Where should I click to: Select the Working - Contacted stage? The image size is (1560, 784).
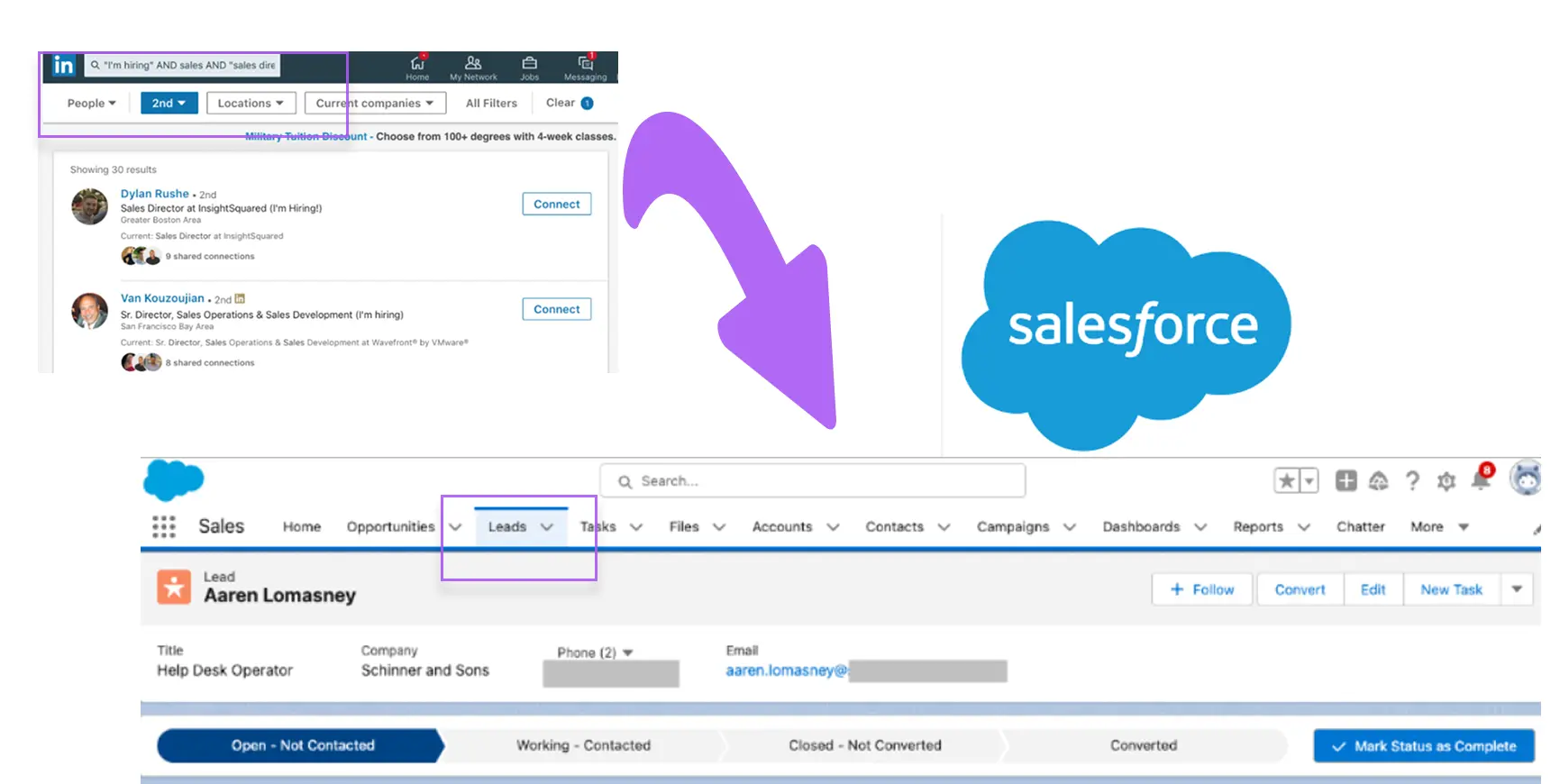tap(583, 746)
